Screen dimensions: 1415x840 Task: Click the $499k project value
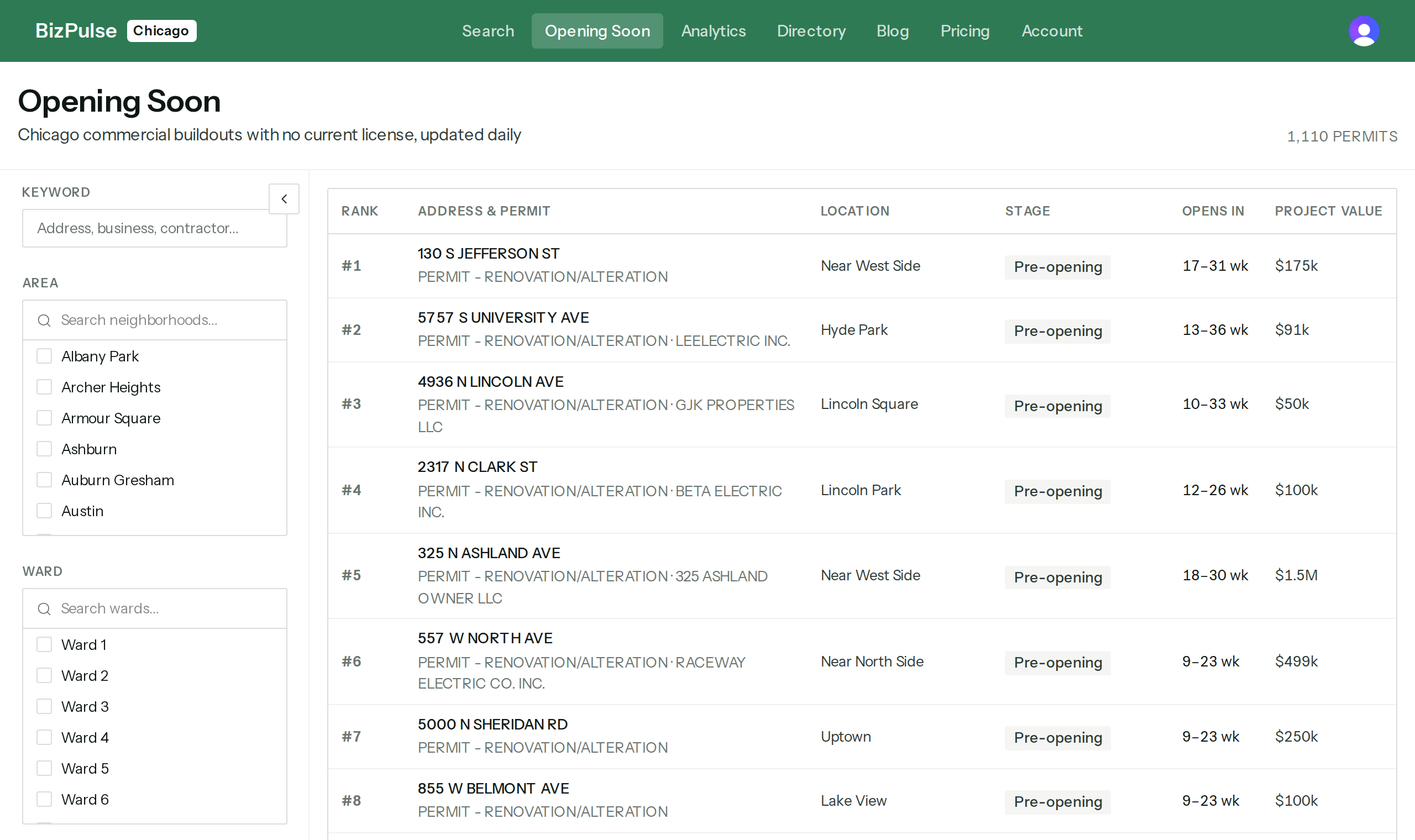pyautogui.click(x=1296, y=662)
